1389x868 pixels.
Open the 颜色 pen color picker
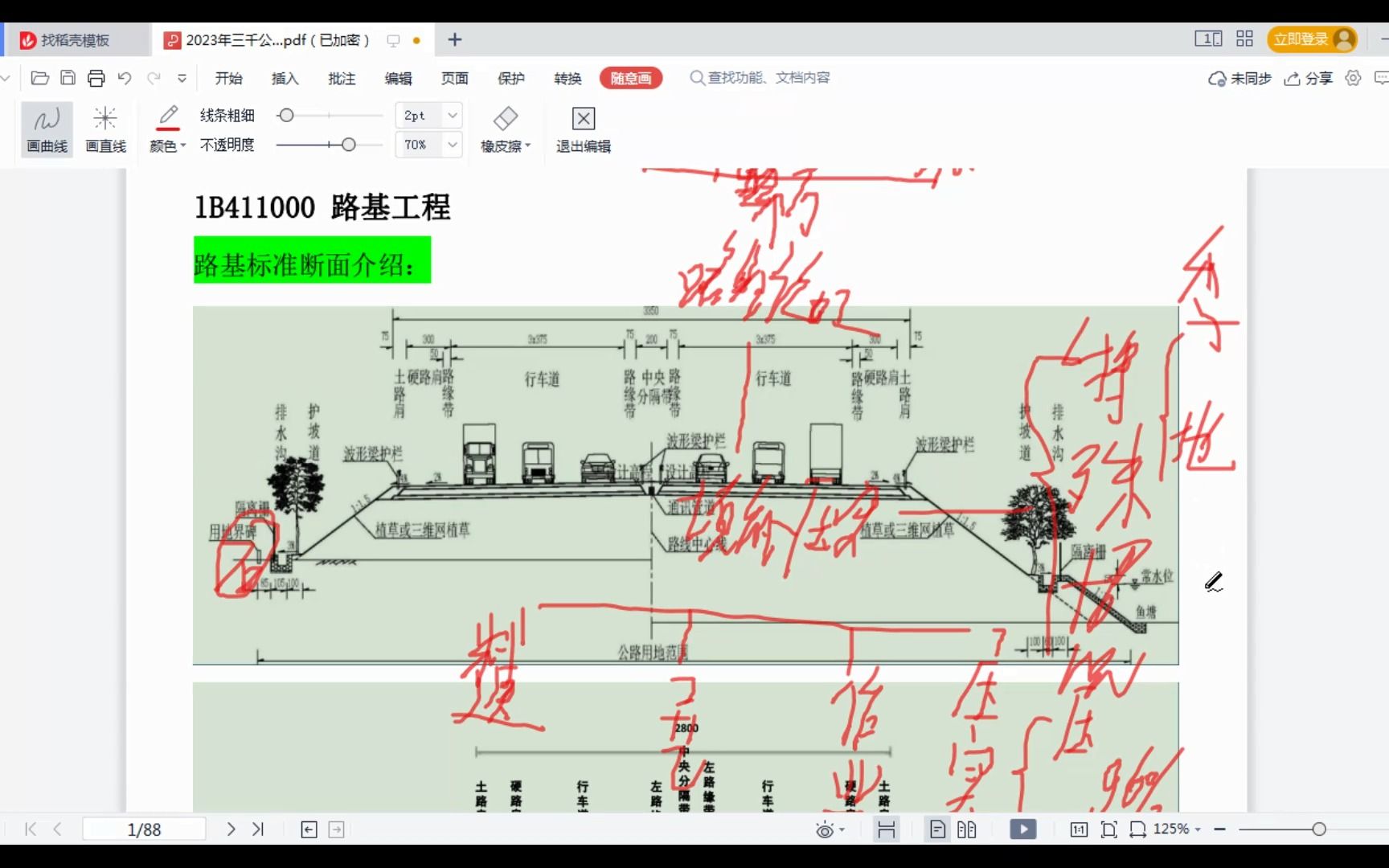point(167,129)
